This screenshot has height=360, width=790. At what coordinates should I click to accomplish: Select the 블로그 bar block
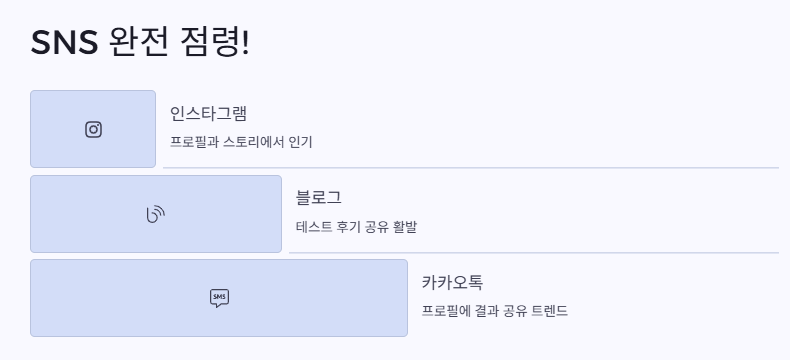[156, 214]
